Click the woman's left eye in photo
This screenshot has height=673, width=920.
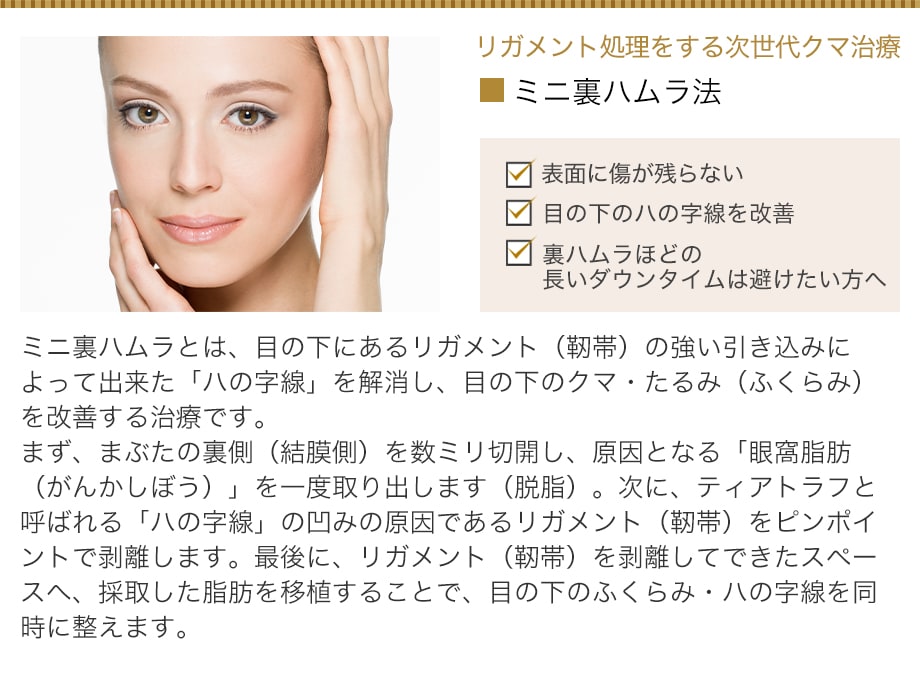248,117
